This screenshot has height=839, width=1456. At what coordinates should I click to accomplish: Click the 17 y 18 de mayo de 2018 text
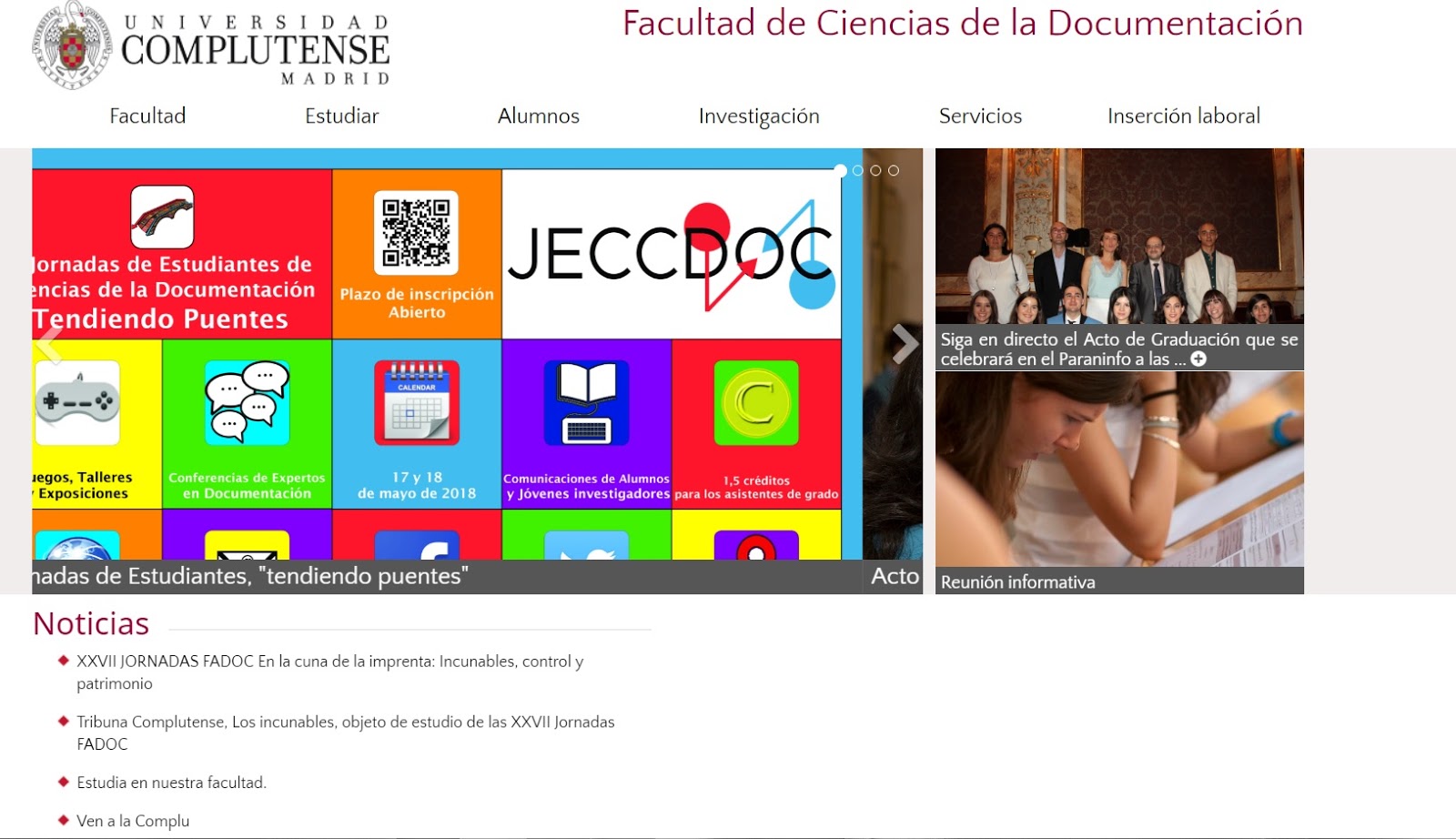(x=417, y=485)
